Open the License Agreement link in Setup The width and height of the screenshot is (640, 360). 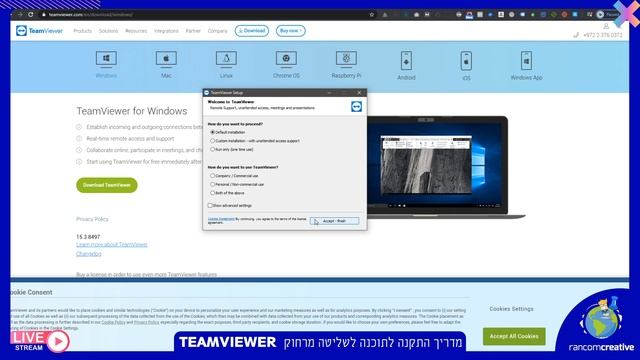pos(221,219)
